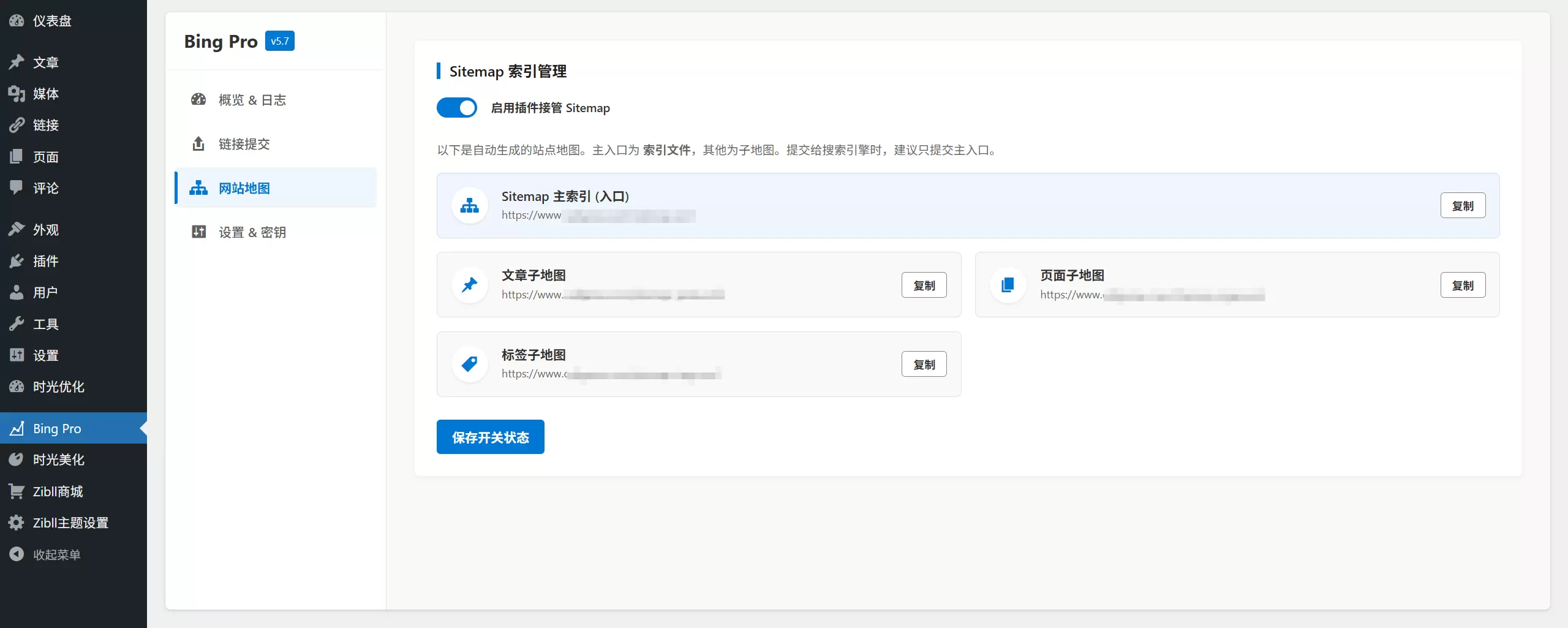Click the tag icon in 标签子地图 card
Image resolution: width=1568 pixels, height=628 pixels.
point(470,364)
